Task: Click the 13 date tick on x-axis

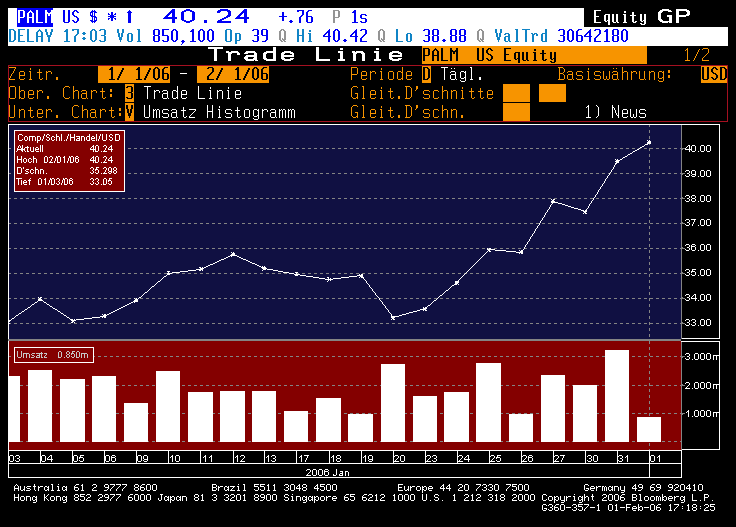Action: click(271, 458)
